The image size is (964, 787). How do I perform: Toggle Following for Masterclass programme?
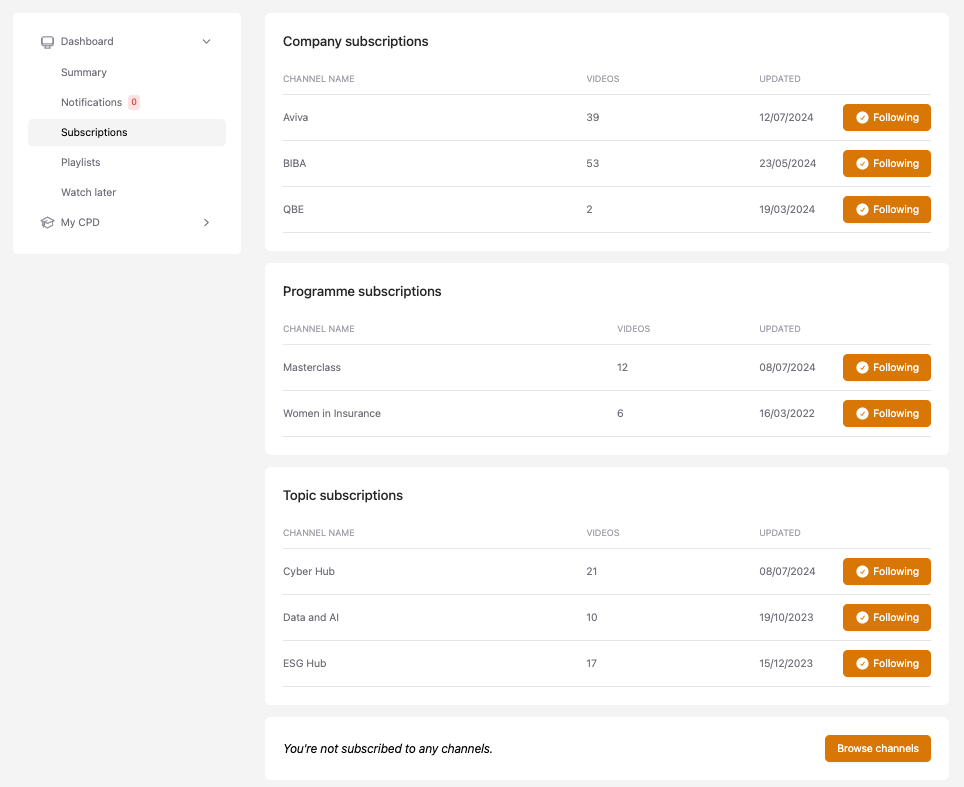point(886,368)
